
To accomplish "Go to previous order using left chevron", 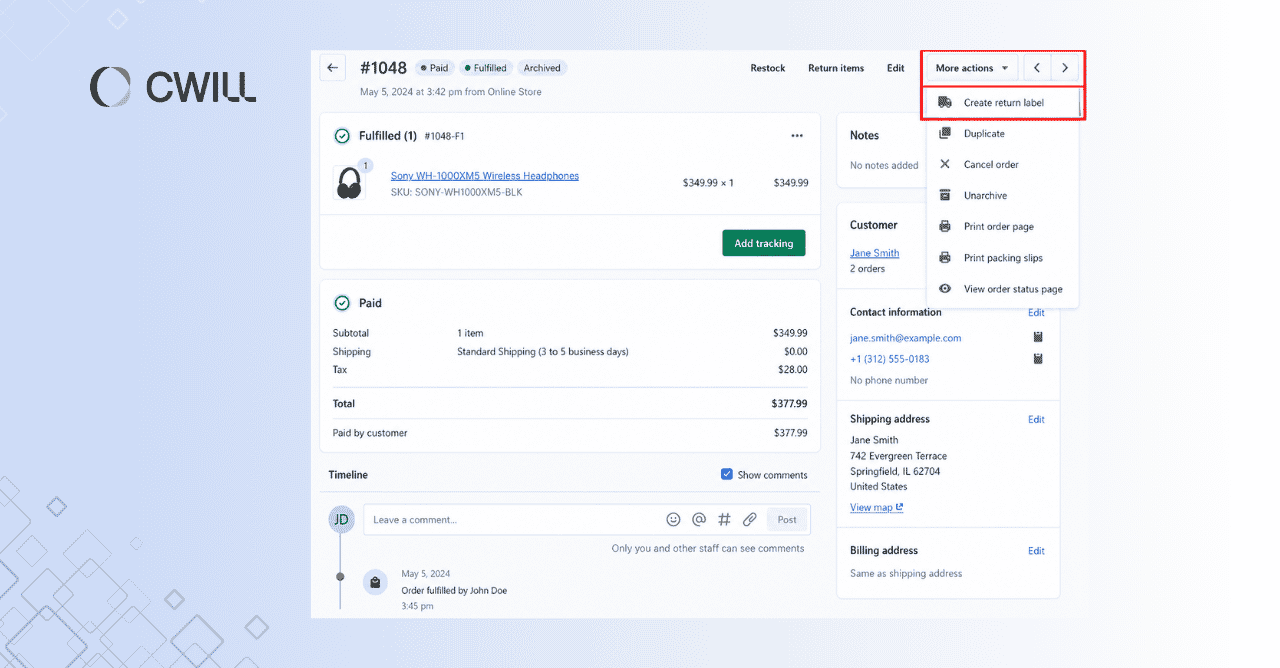I will pos(1037,68).
